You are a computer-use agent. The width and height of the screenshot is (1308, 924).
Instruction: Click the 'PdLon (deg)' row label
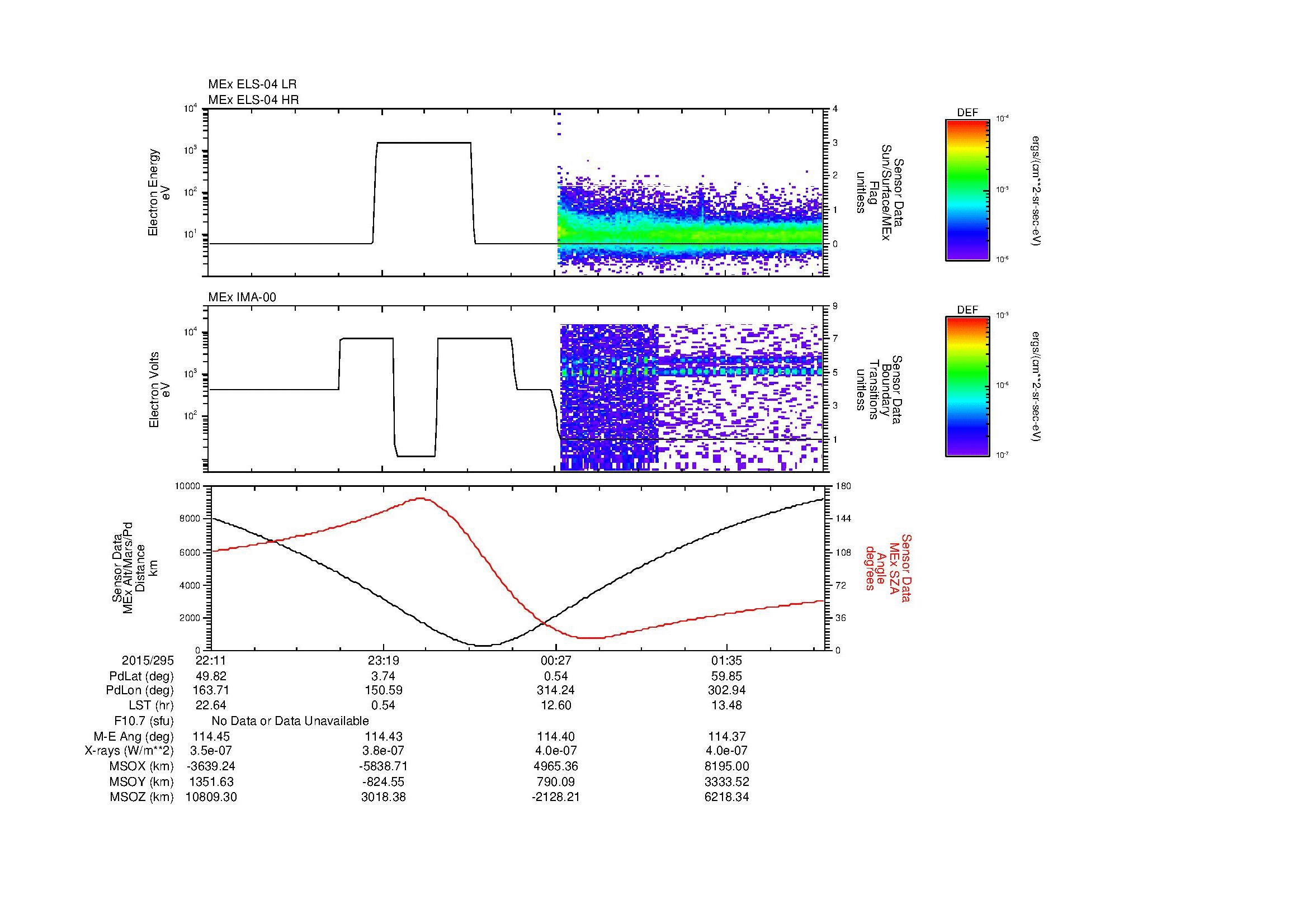pos(140,690)
